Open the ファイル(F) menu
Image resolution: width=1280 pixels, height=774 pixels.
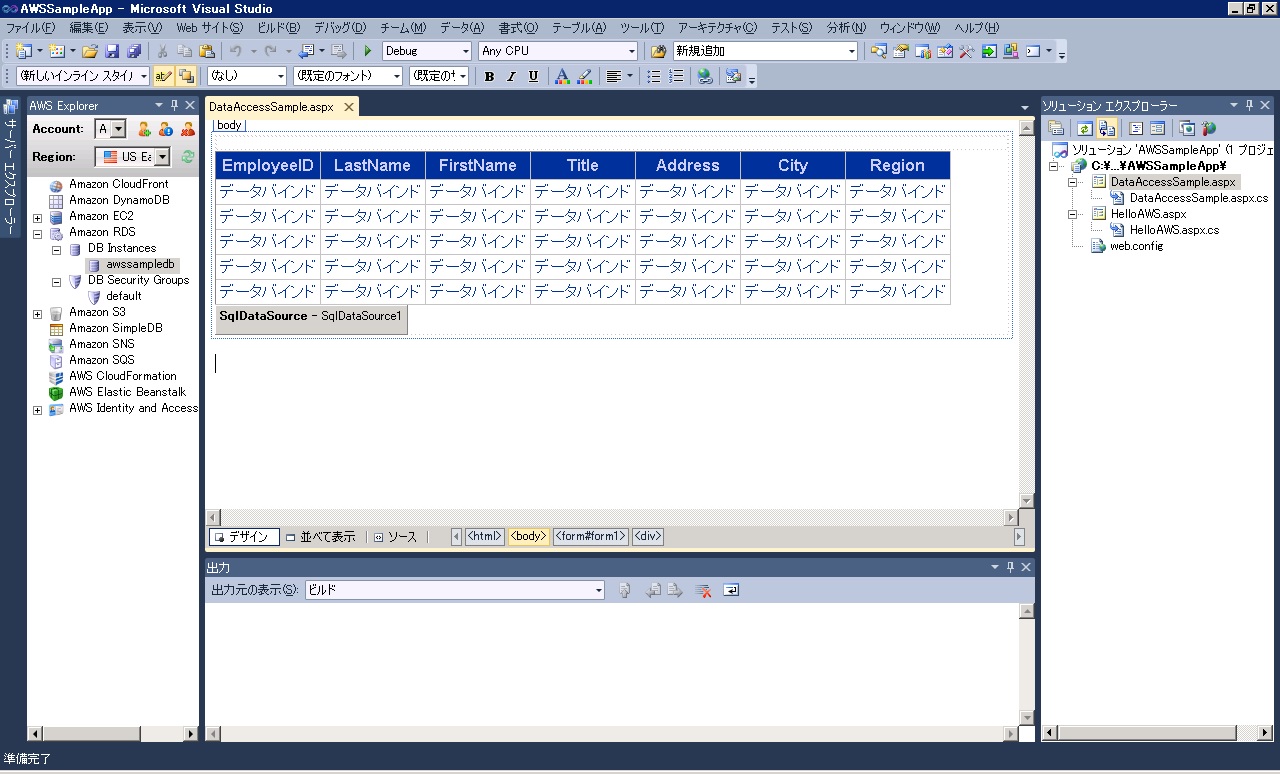(30, 28)
